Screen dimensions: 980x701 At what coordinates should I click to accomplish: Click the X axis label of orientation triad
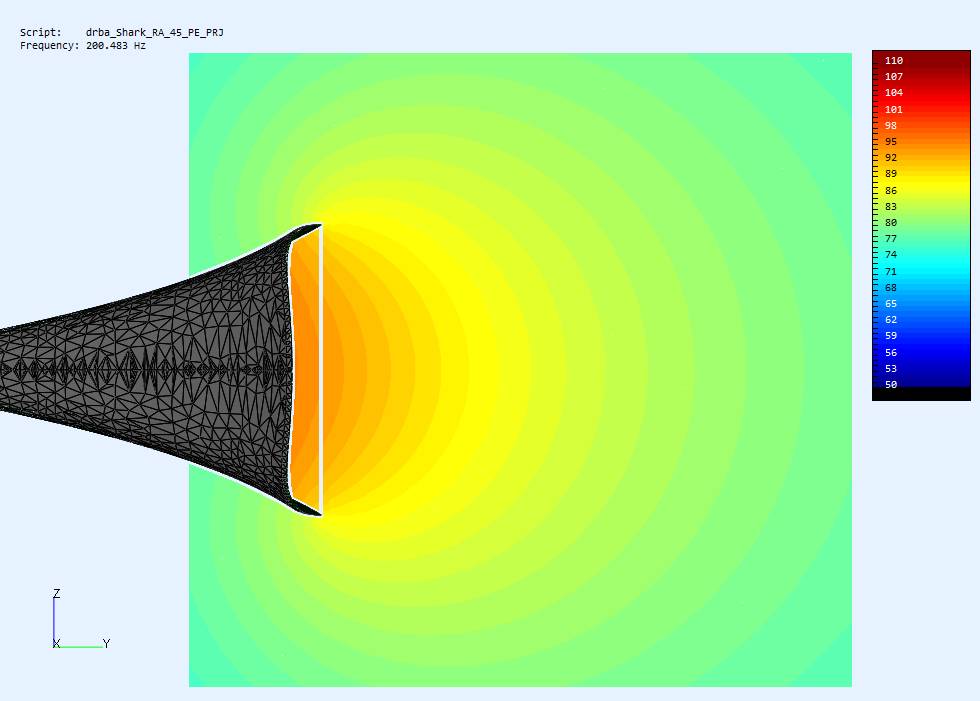56,644
